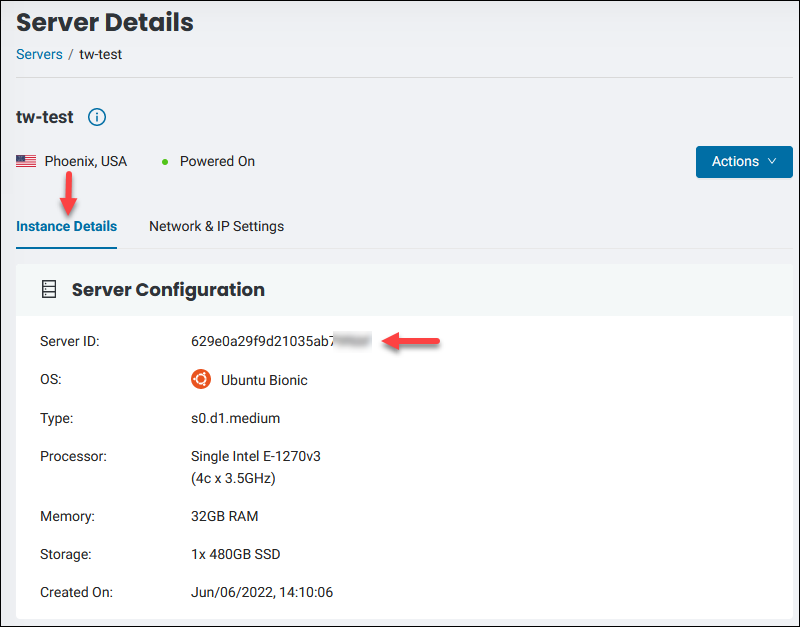Click the tw-test breadcrumb text
Image resolution: width=800 pixels, height=627 pixels.
[x=101, y=54]
